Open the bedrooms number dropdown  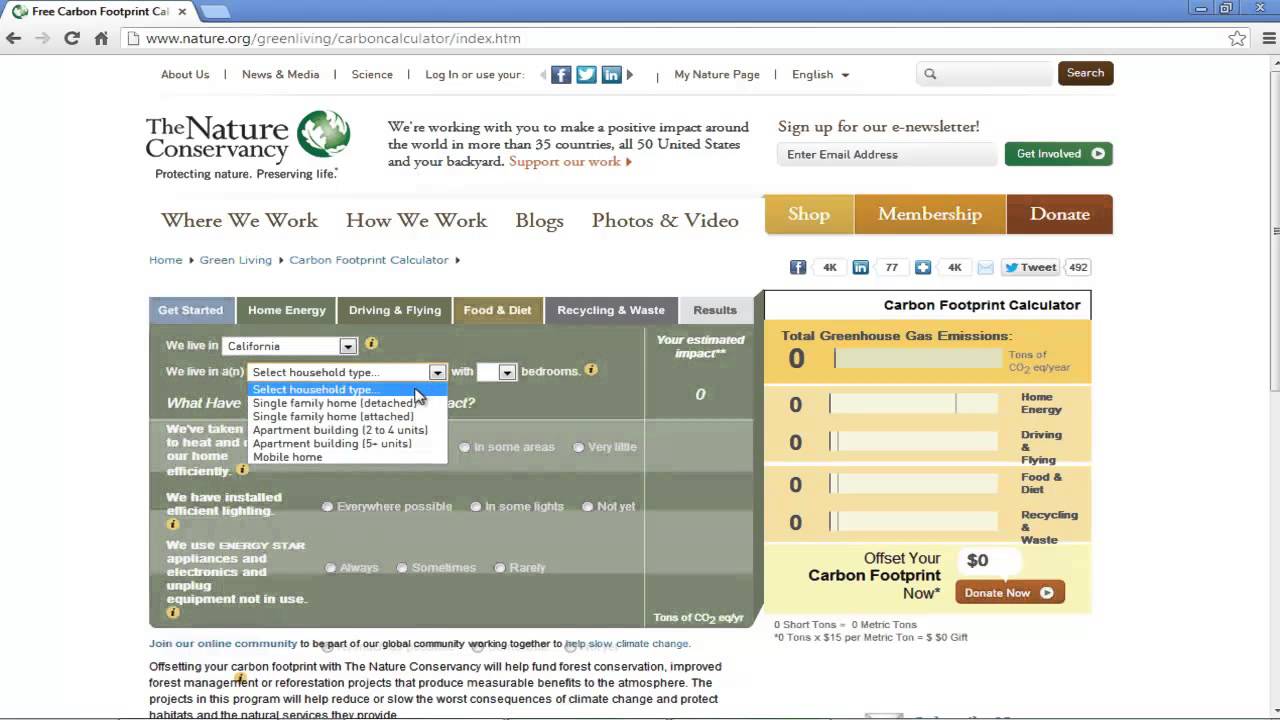496,372
